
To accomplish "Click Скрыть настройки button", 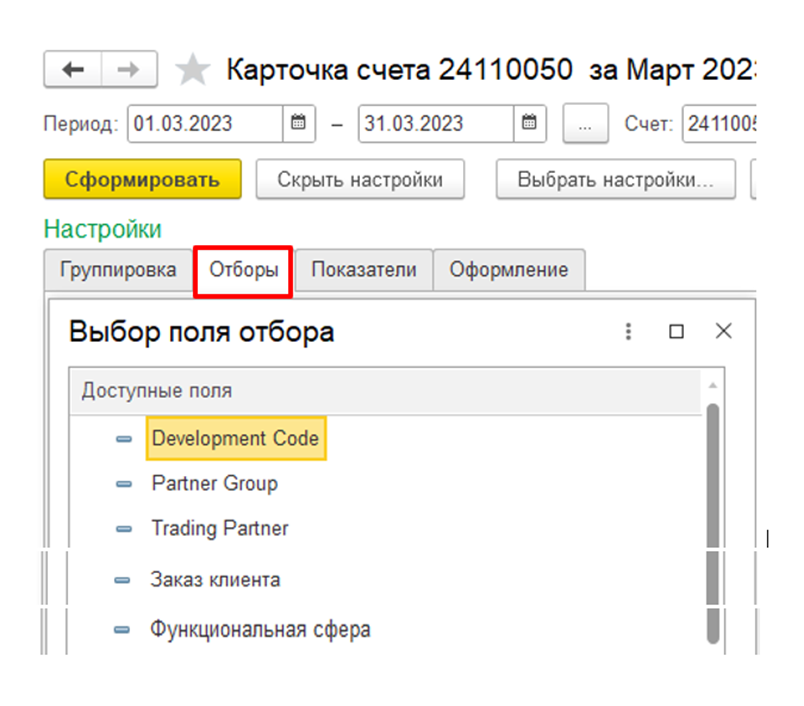I will point(360,180).
